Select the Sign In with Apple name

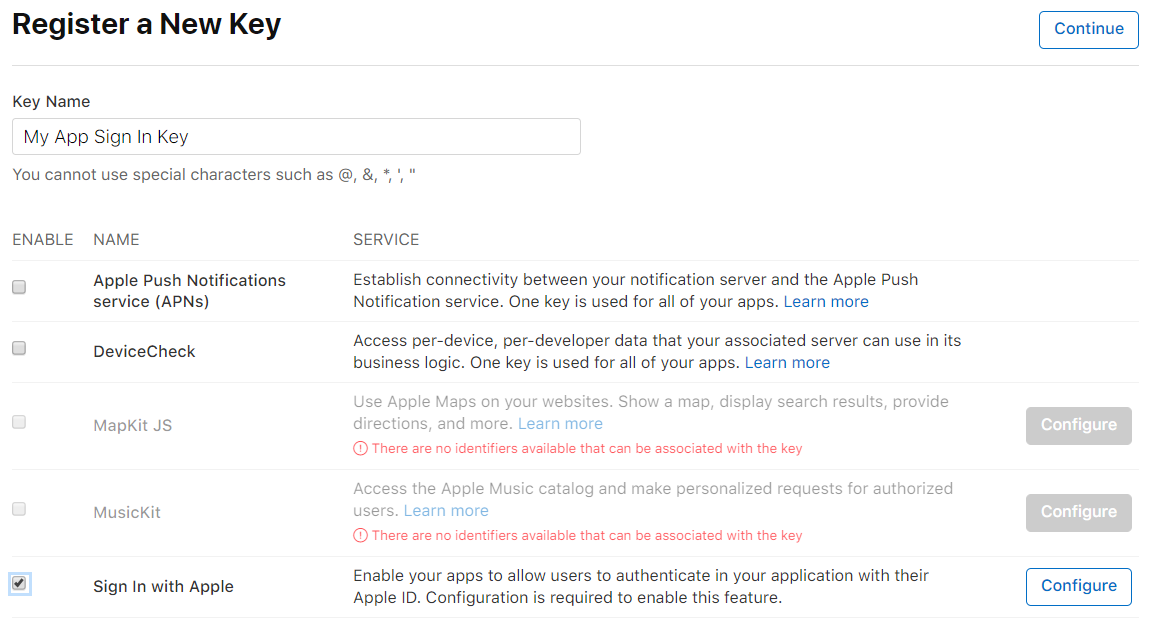point(163,586)
